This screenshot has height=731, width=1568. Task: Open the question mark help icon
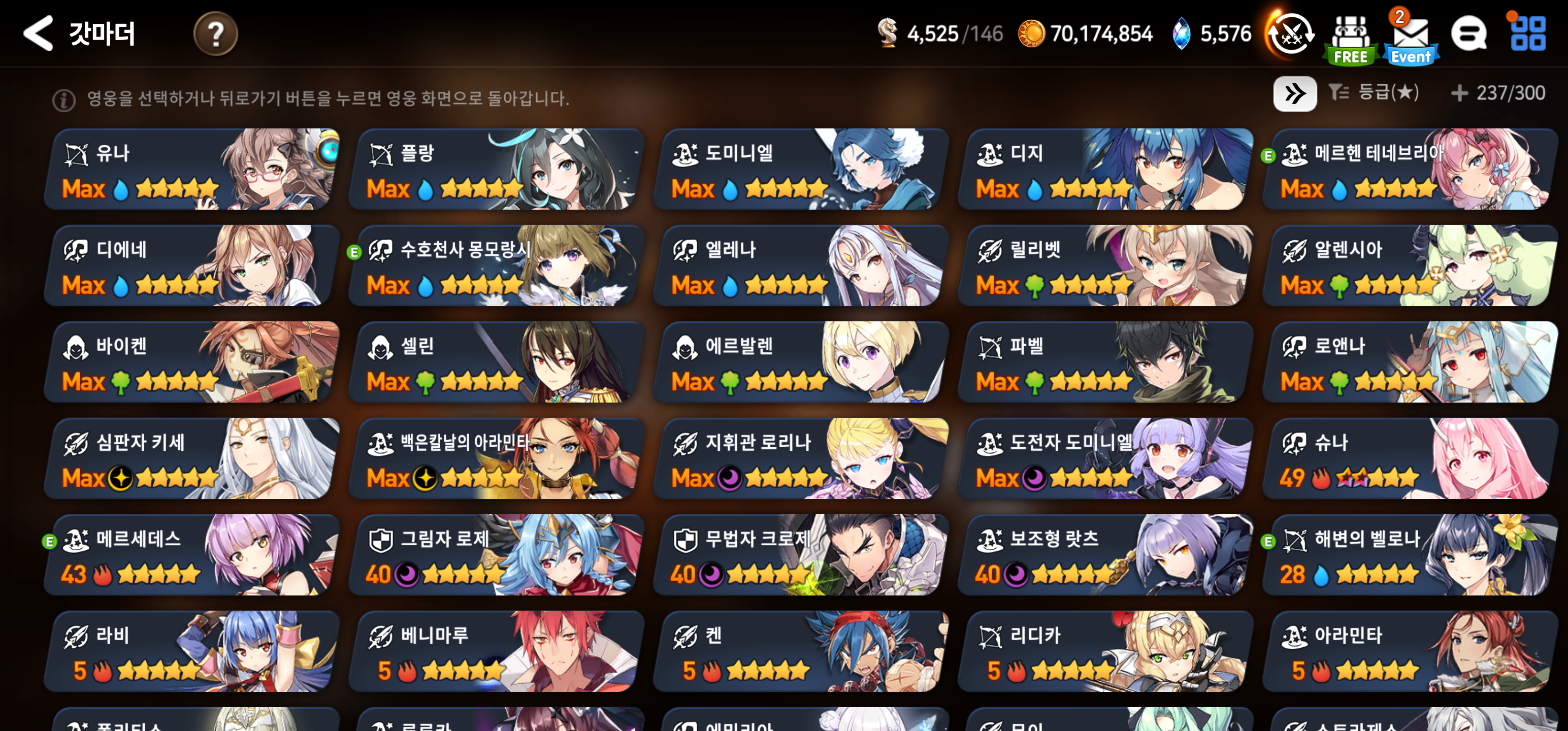pos(215,34)
